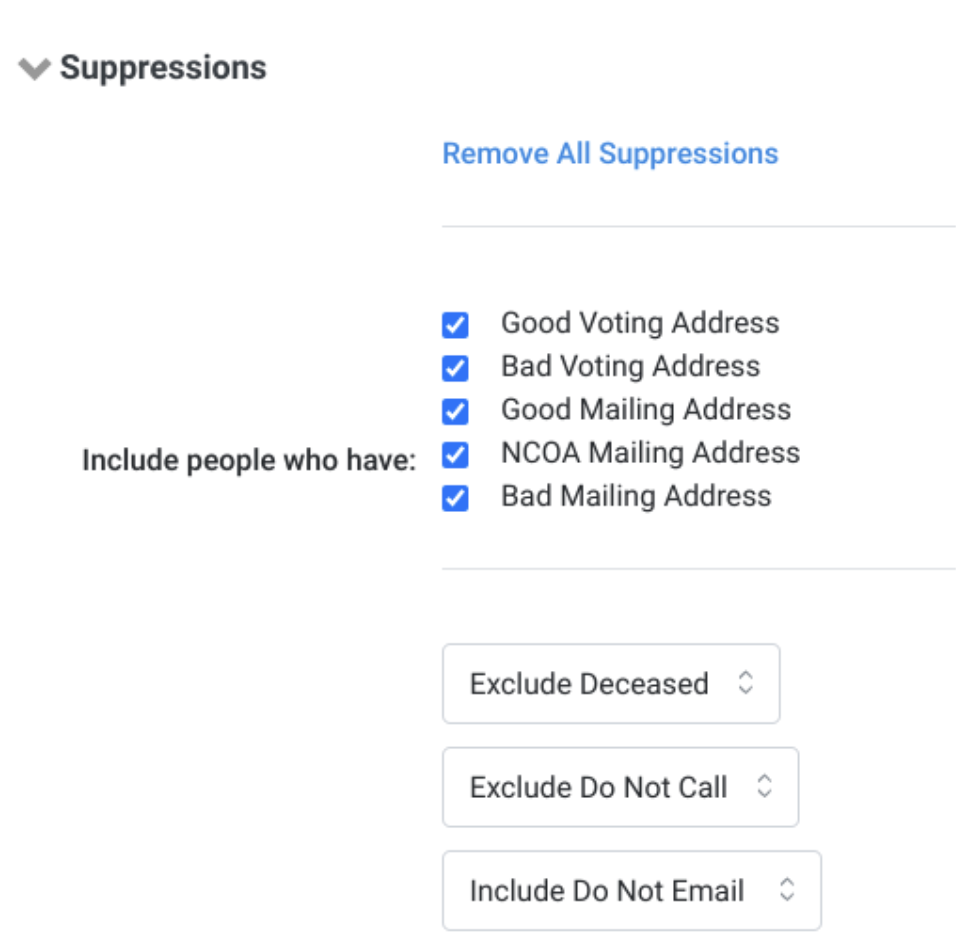The height and width of the screenshot is (950, 972).
Task: Uncheck the Good Voting Address checkbox
Action: tap(455, 325)
